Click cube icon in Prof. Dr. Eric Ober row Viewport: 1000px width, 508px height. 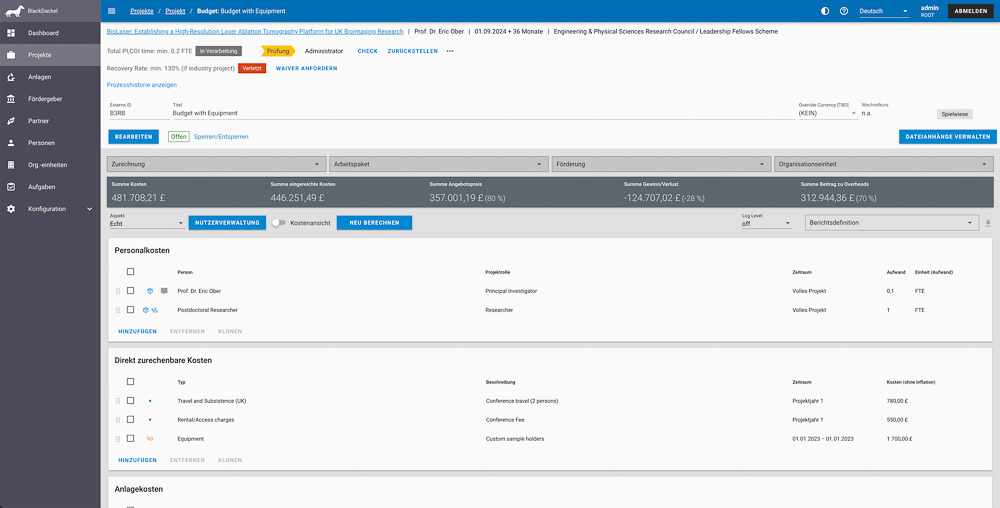pyautogui.click(x=150, y=291)
